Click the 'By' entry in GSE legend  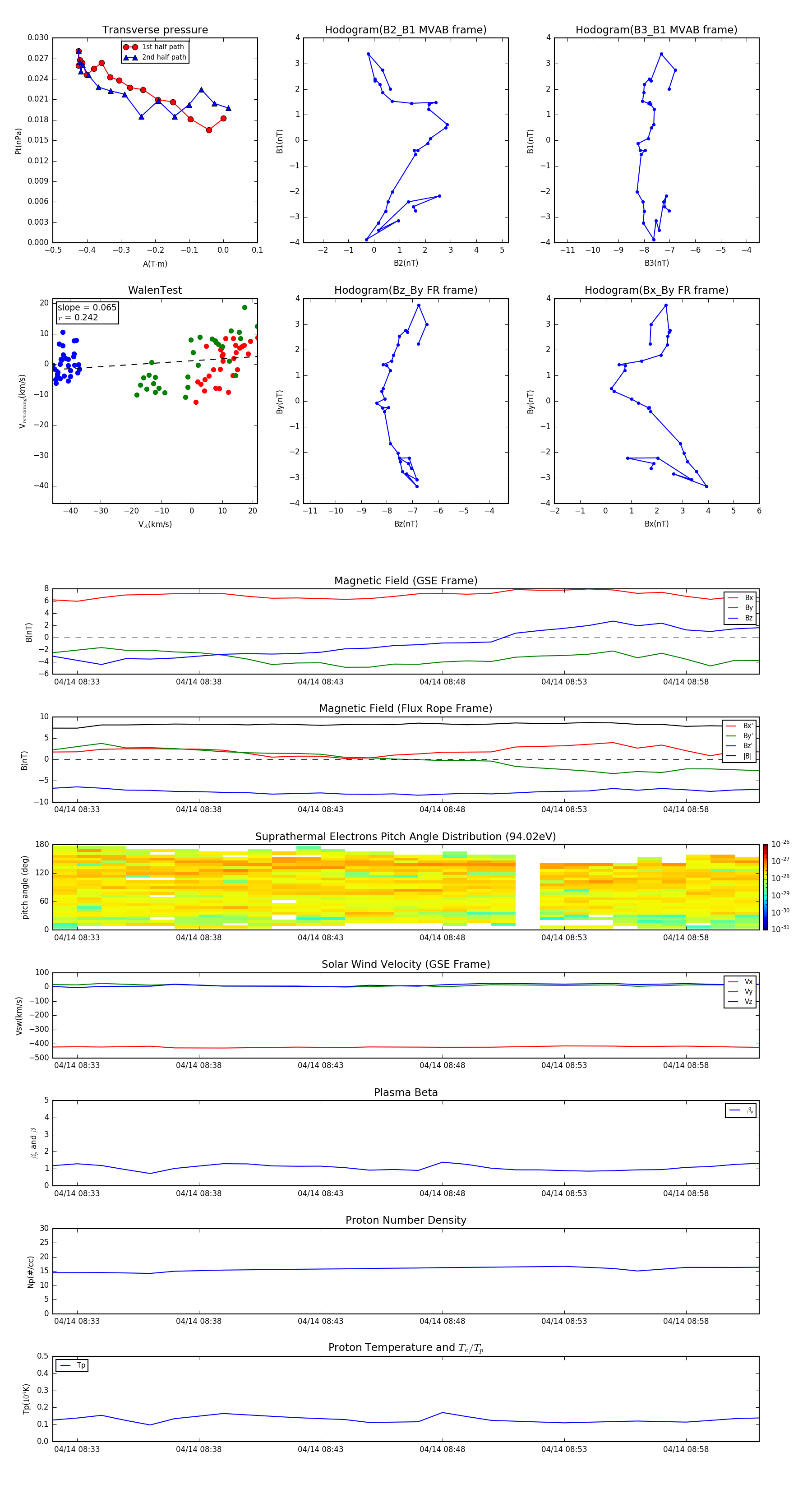740,607
